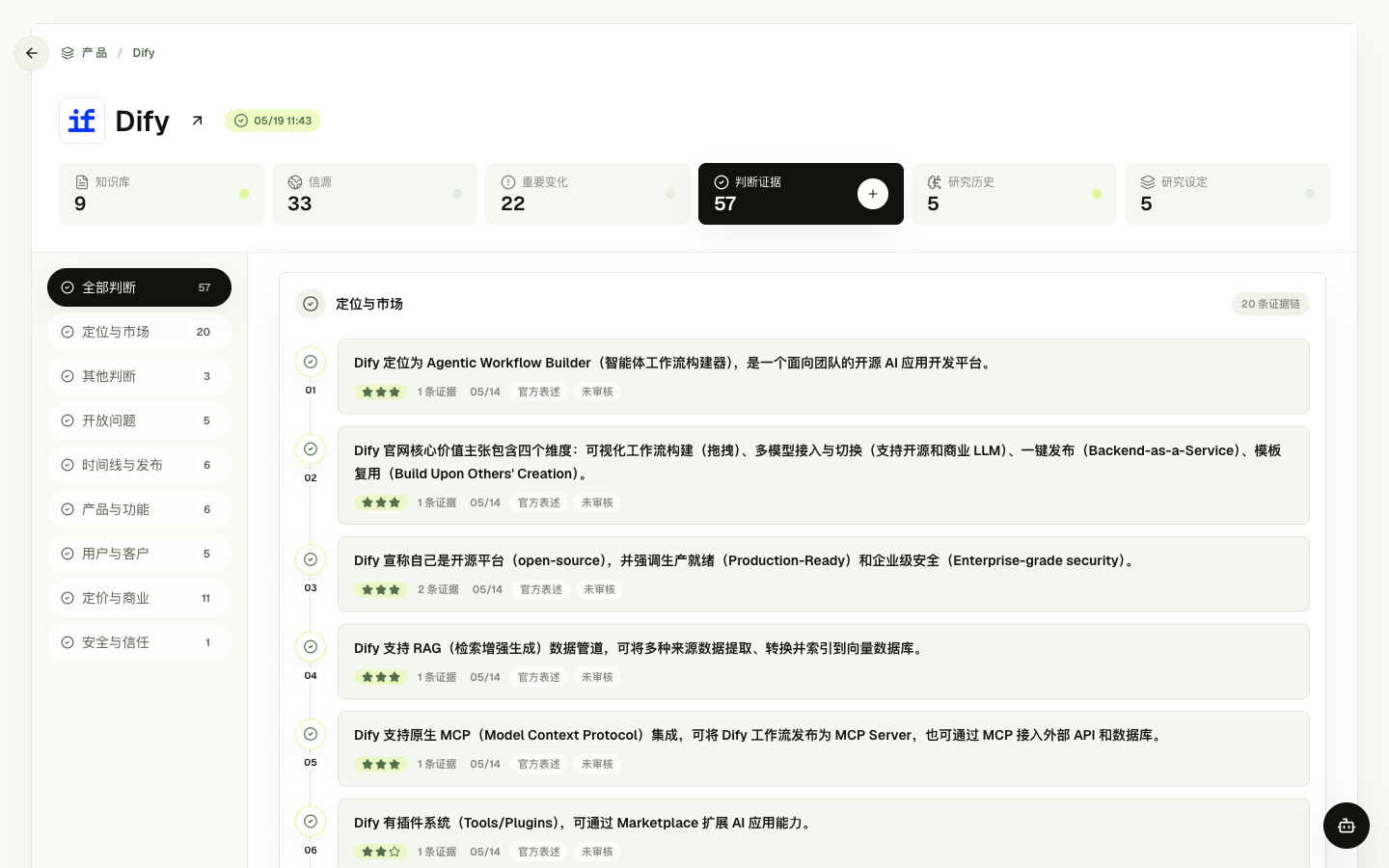
Task: Click the 研究历史 icon
Action: pyautogui.click(x=935, y=181)
